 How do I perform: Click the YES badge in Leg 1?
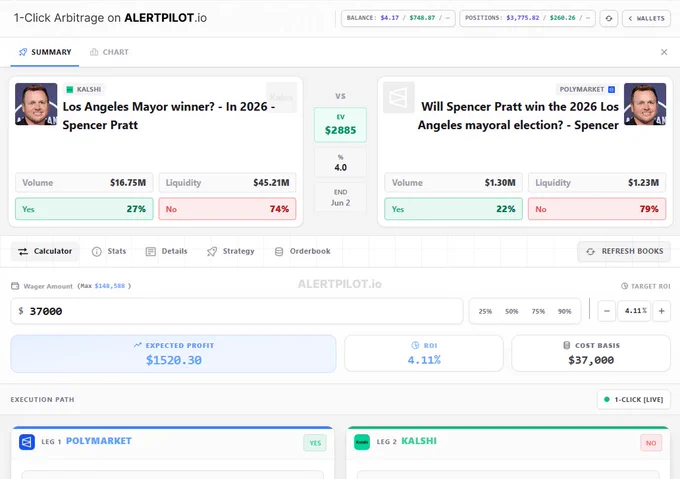click(315, 443)
